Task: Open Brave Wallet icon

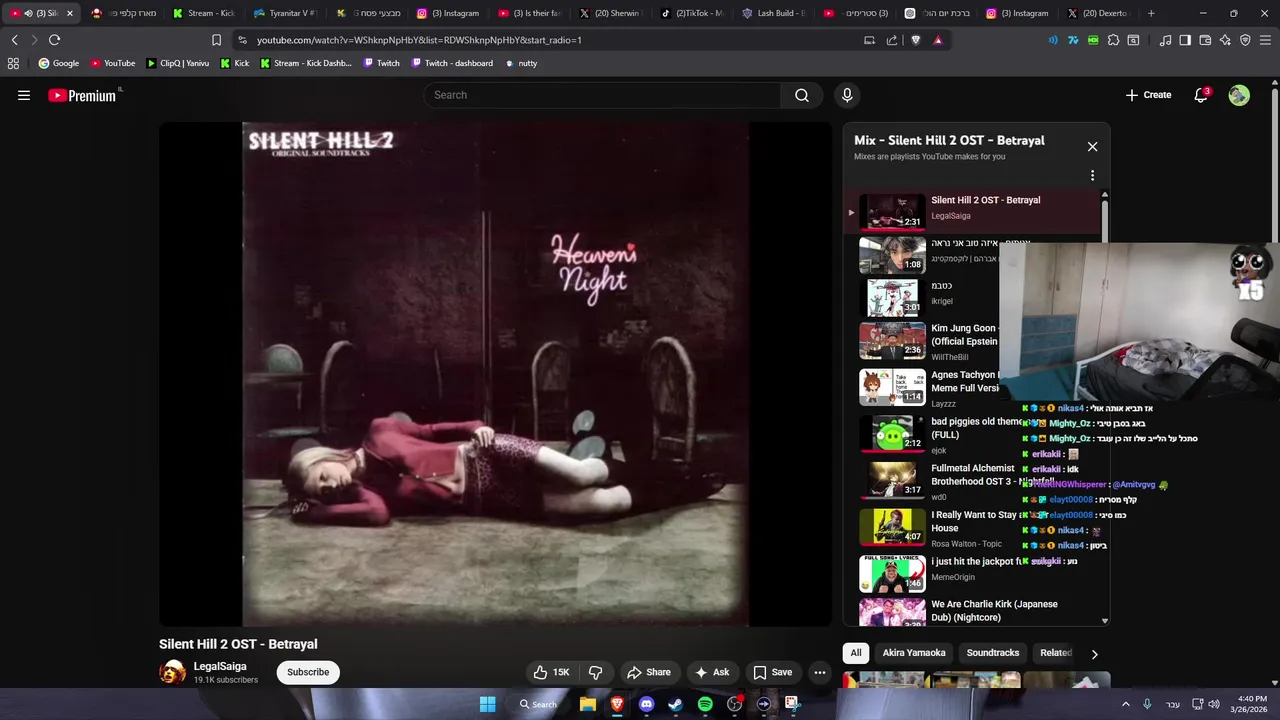Action: [1205, 40]
